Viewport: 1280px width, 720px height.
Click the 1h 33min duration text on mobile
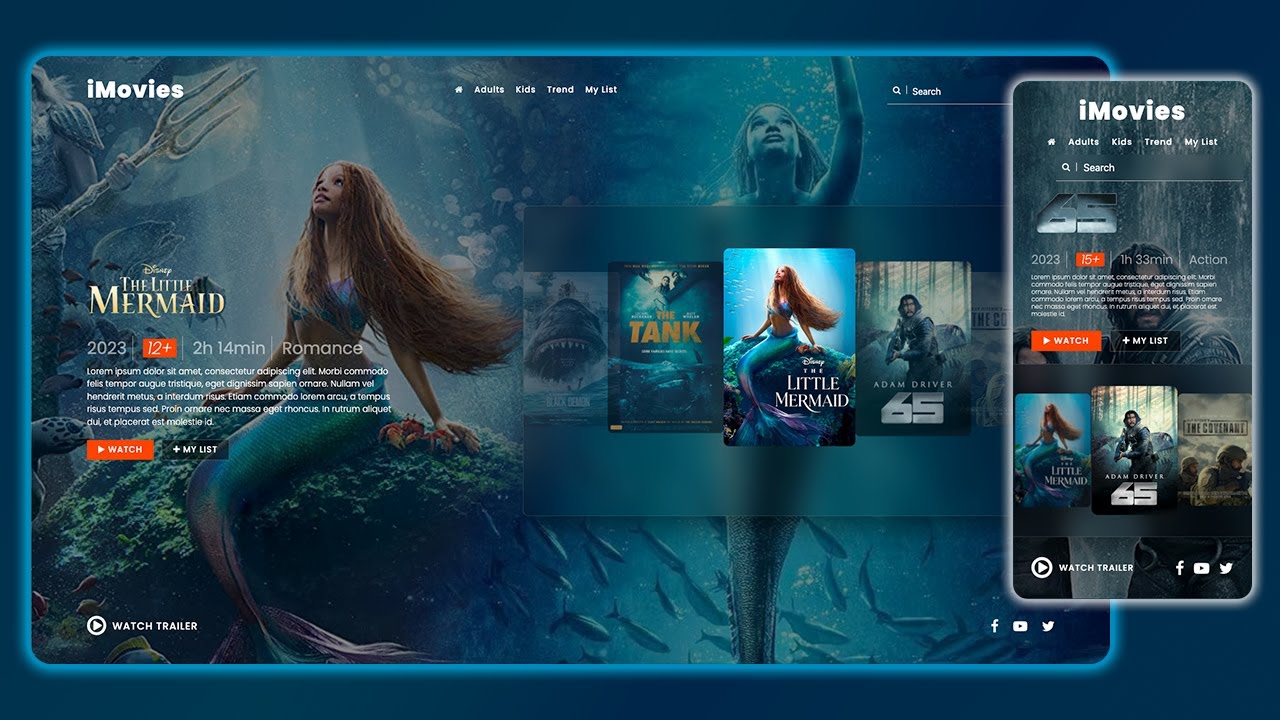pyautogui.click(x=1146, y=260)
